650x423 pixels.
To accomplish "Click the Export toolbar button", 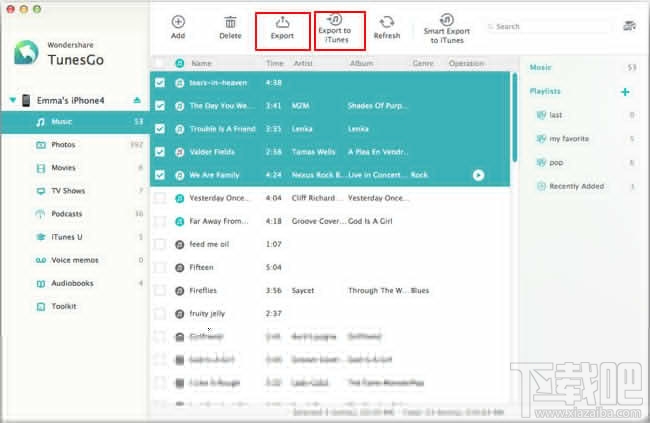I will coord(282,31).
